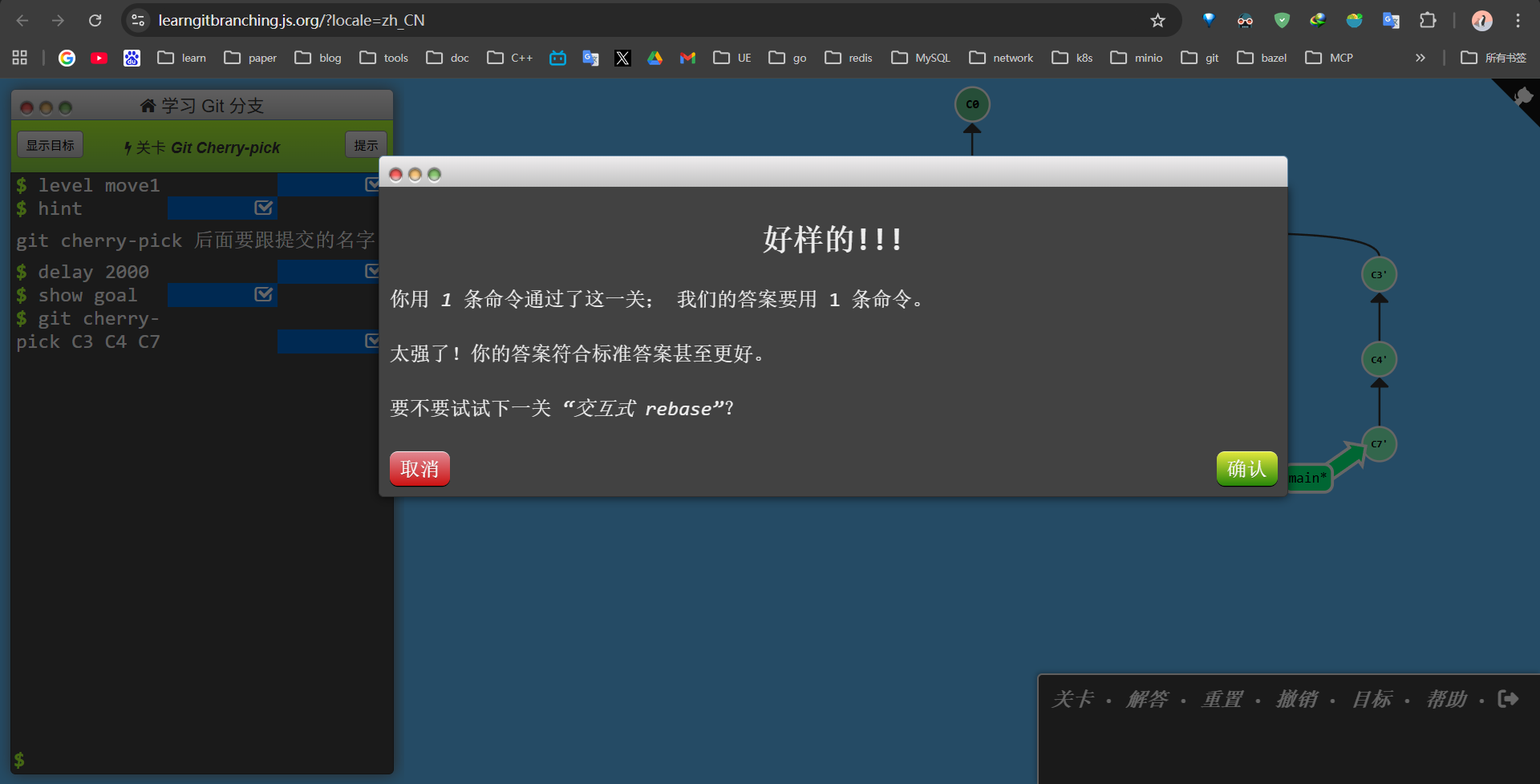Choose 重置 reset in the toolbar

(x=1222, y=699)
